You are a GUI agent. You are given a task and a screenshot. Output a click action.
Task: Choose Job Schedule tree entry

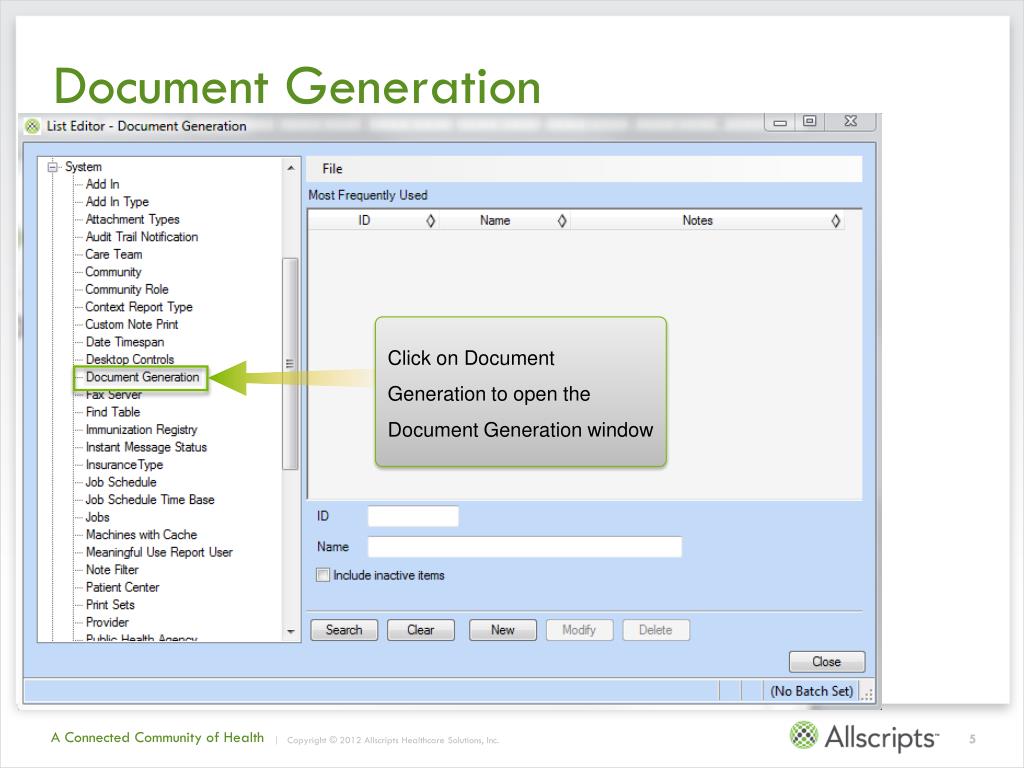click(121, 483)
